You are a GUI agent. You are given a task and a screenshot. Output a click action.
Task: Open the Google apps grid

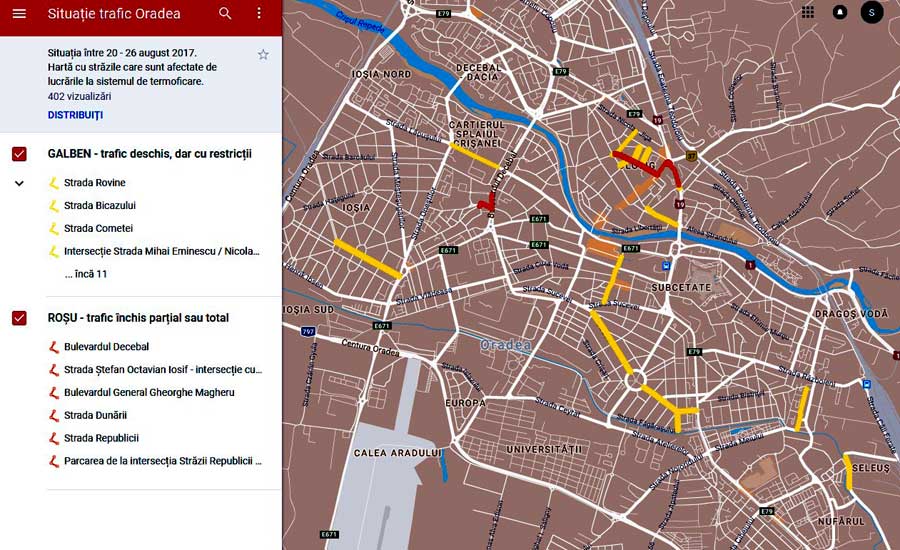[808, 12]
